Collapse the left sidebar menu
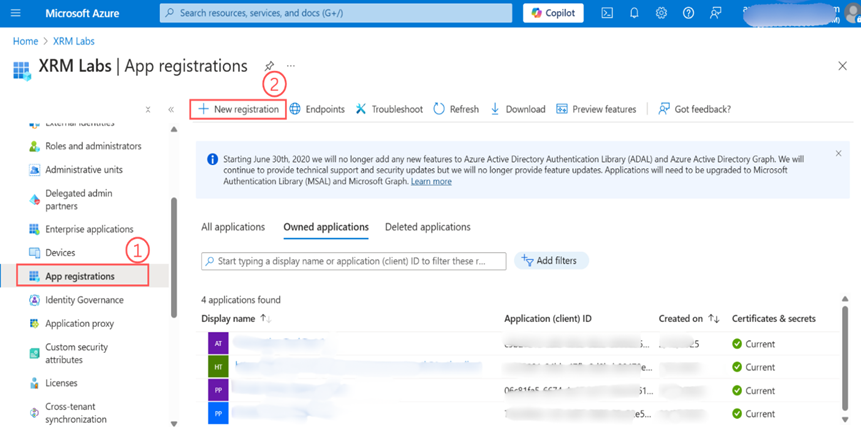The image size is (861, 427). (171, 109)
